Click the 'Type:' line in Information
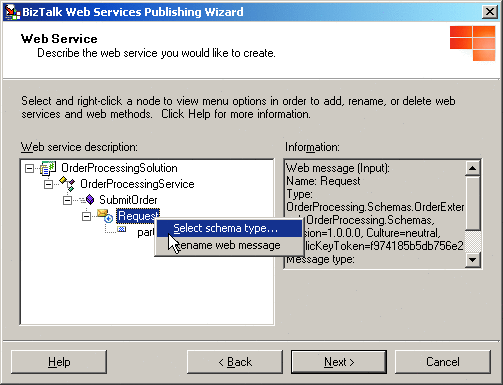The width and height of the screenshot is (503, 385). coord(299,194)
